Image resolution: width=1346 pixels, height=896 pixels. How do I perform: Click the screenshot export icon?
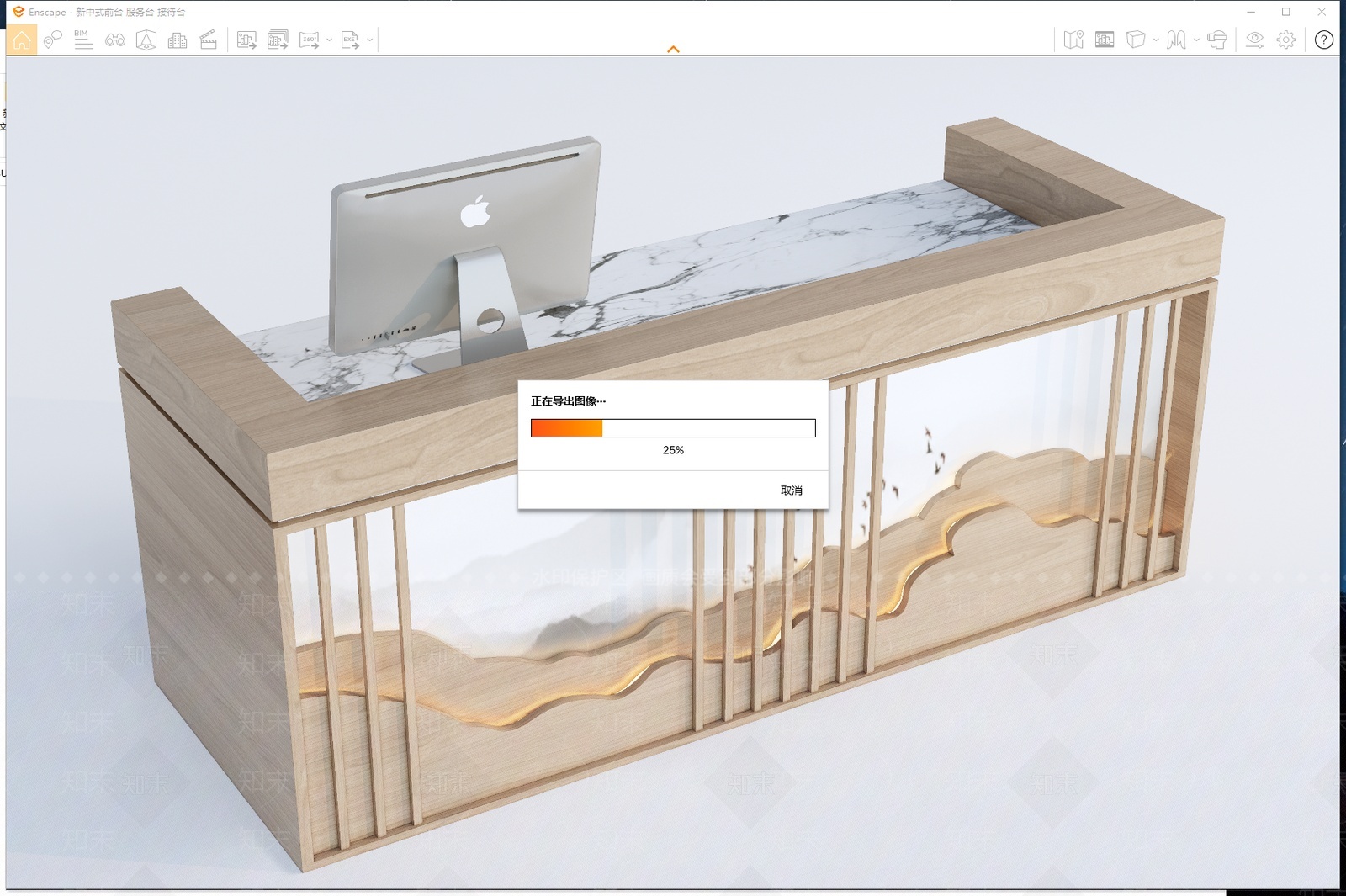(x=246, y=40)
